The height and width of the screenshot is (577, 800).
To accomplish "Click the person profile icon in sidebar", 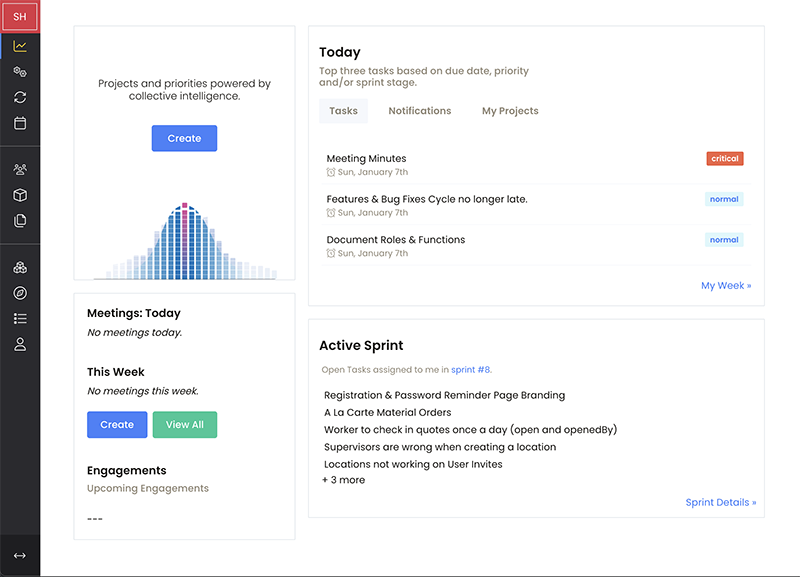I will [x=20, y=345].
